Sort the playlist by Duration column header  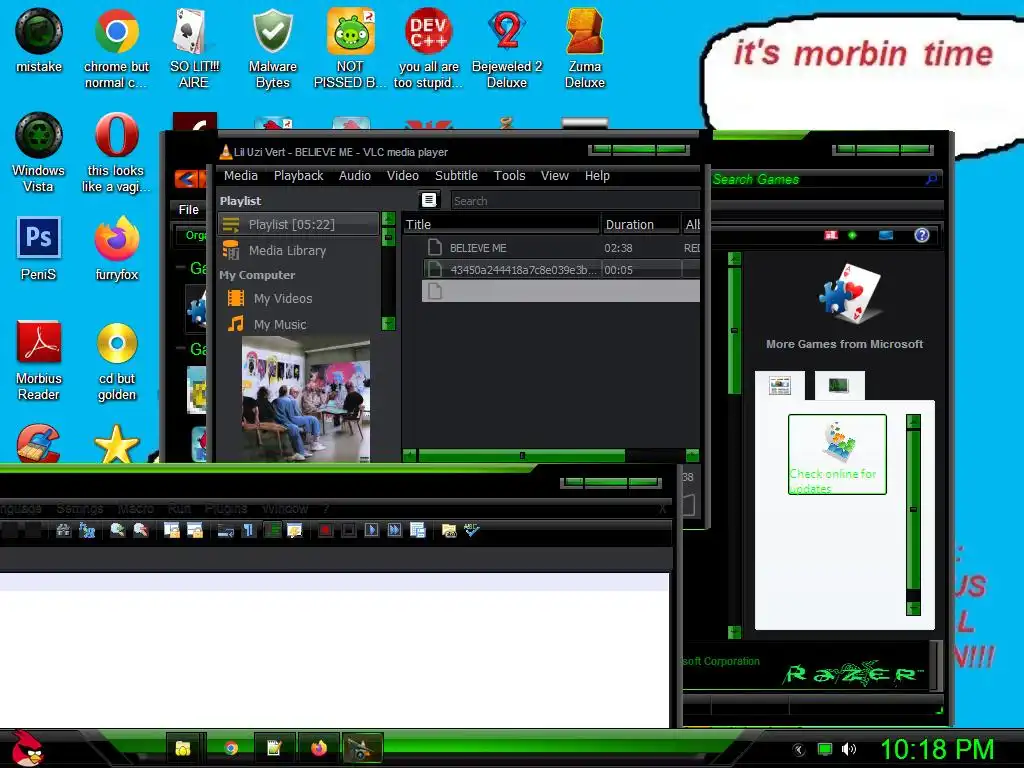click(x=640, y=225)
